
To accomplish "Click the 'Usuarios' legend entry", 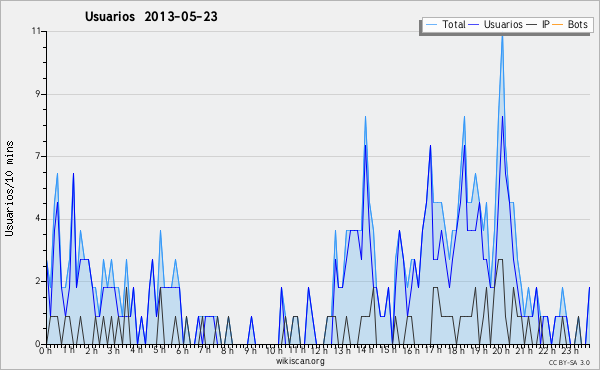I will click(495, 24).
